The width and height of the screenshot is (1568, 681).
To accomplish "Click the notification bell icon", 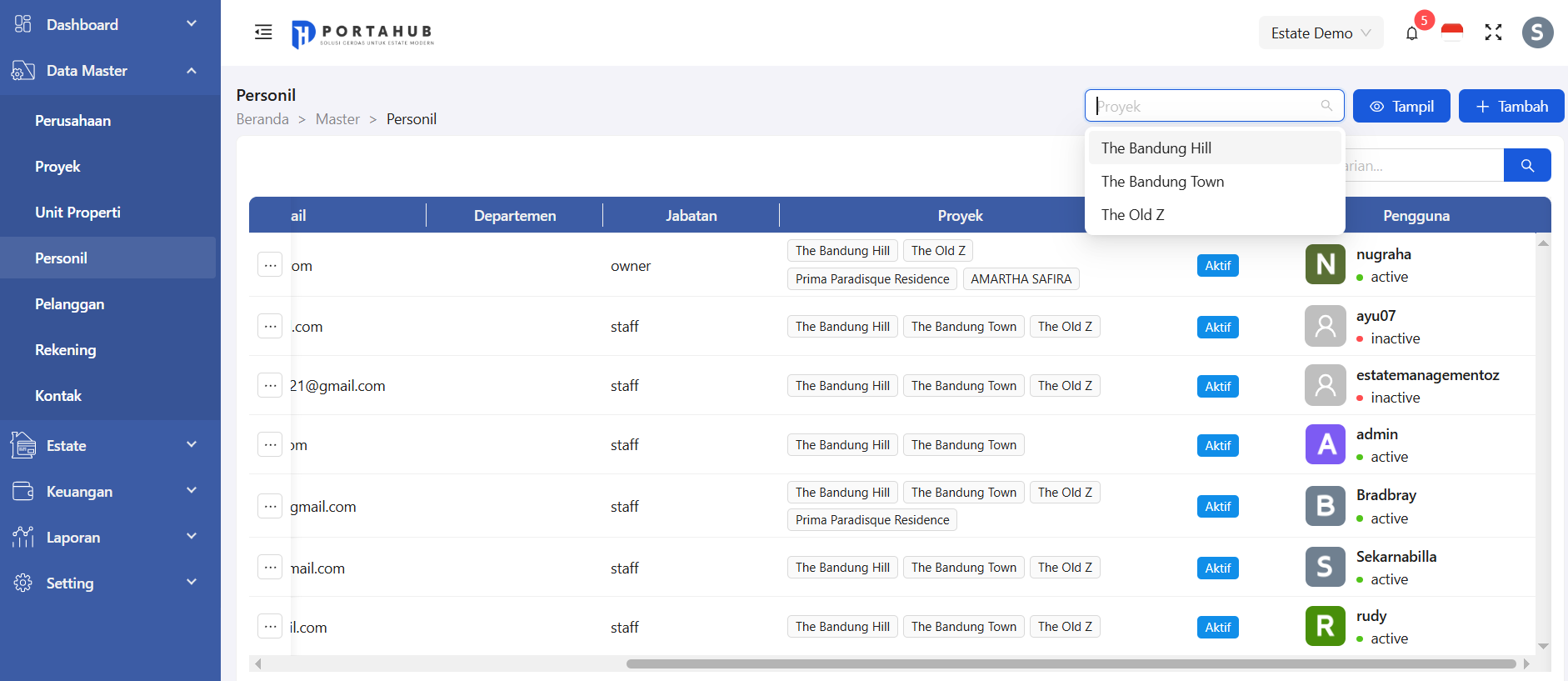I will pos(1411,33).
